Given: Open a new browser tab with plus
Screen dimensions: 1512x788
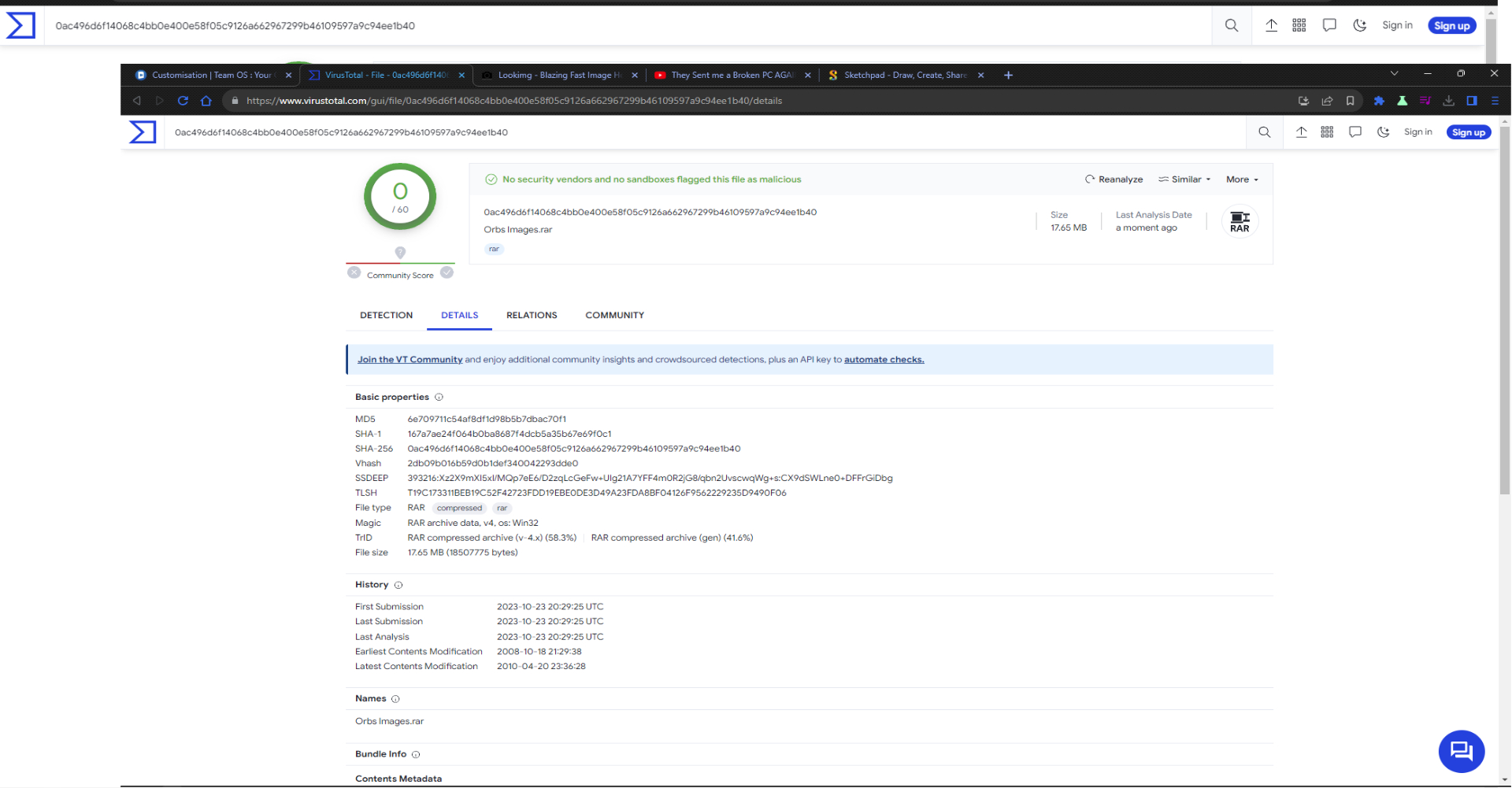Looking at the screenshot, I should [1008, 76].
